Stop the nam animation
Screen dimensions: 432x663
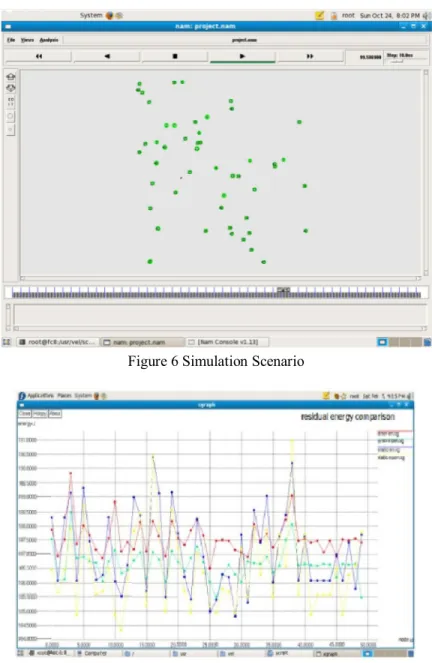175,56
